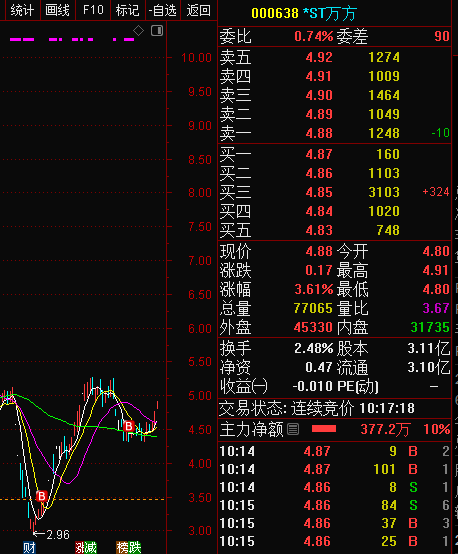Select 买四 price 4.84

coord(319,212)
